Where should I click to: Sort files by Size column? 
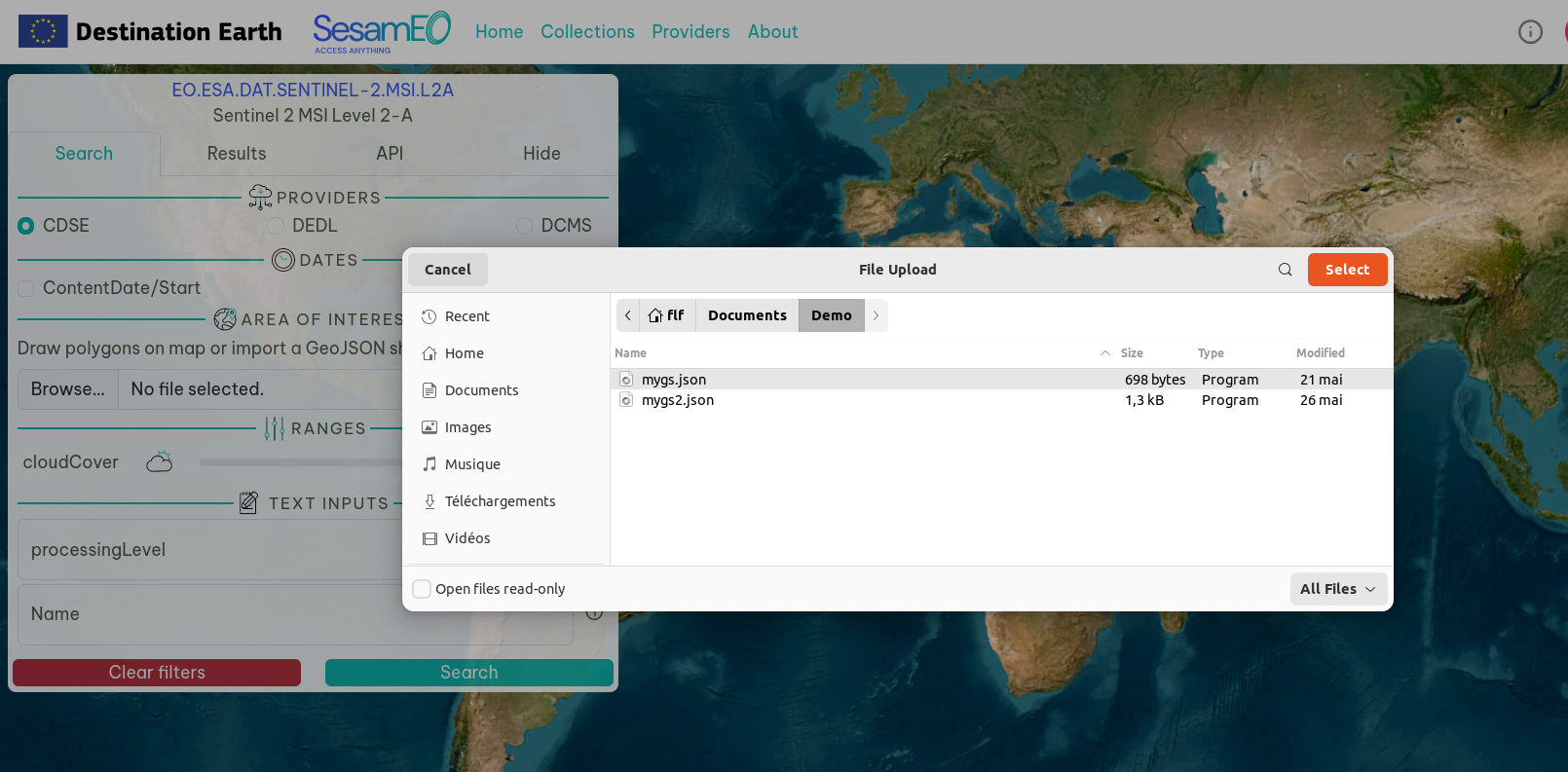(1132, 353)
